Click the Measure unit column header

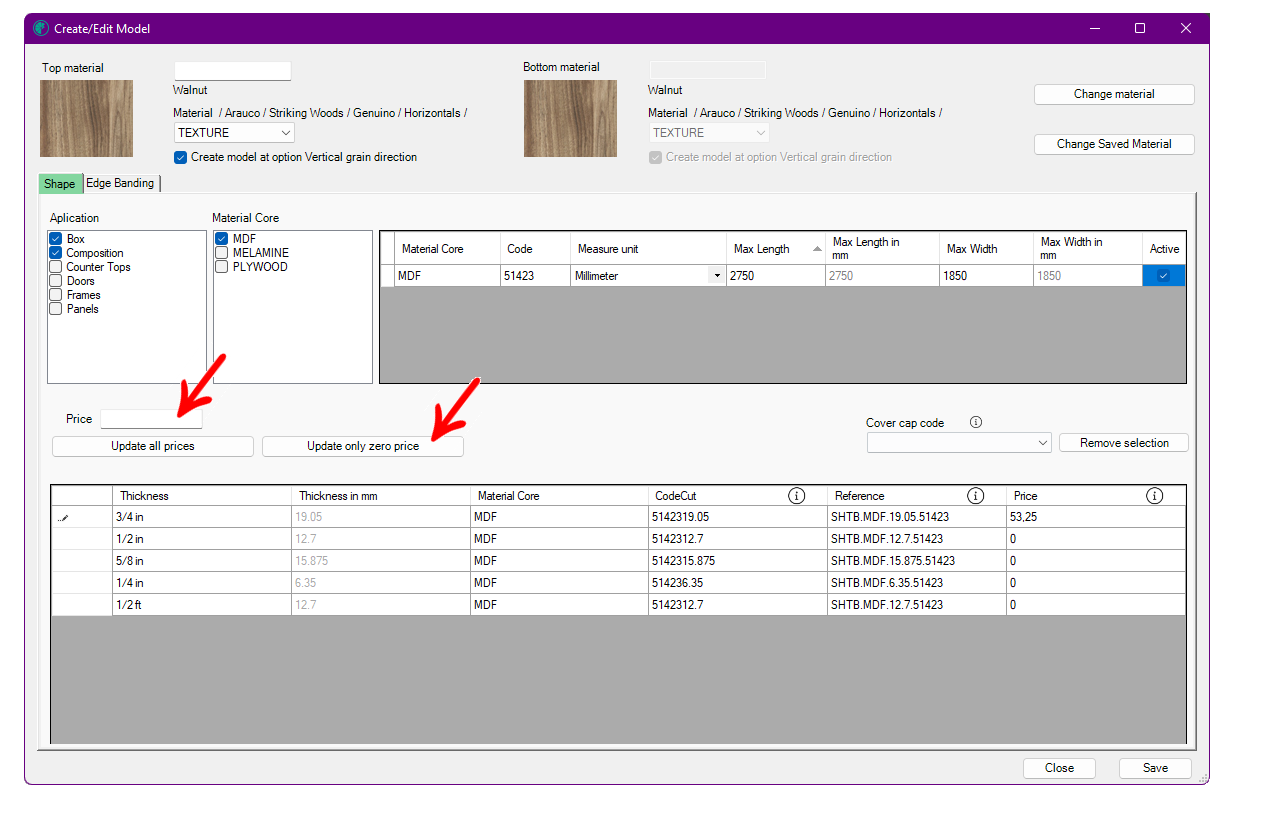649,249
